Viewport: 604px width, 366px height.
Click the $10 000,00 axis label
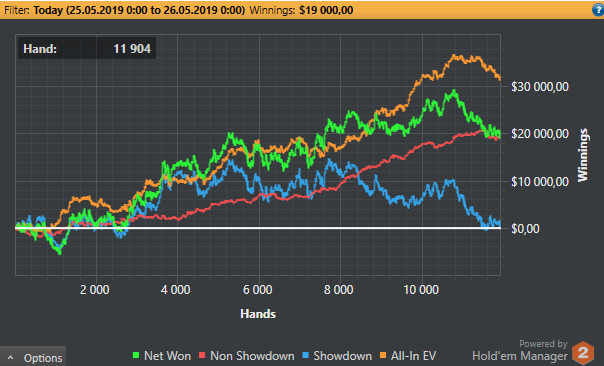[540, 181]
